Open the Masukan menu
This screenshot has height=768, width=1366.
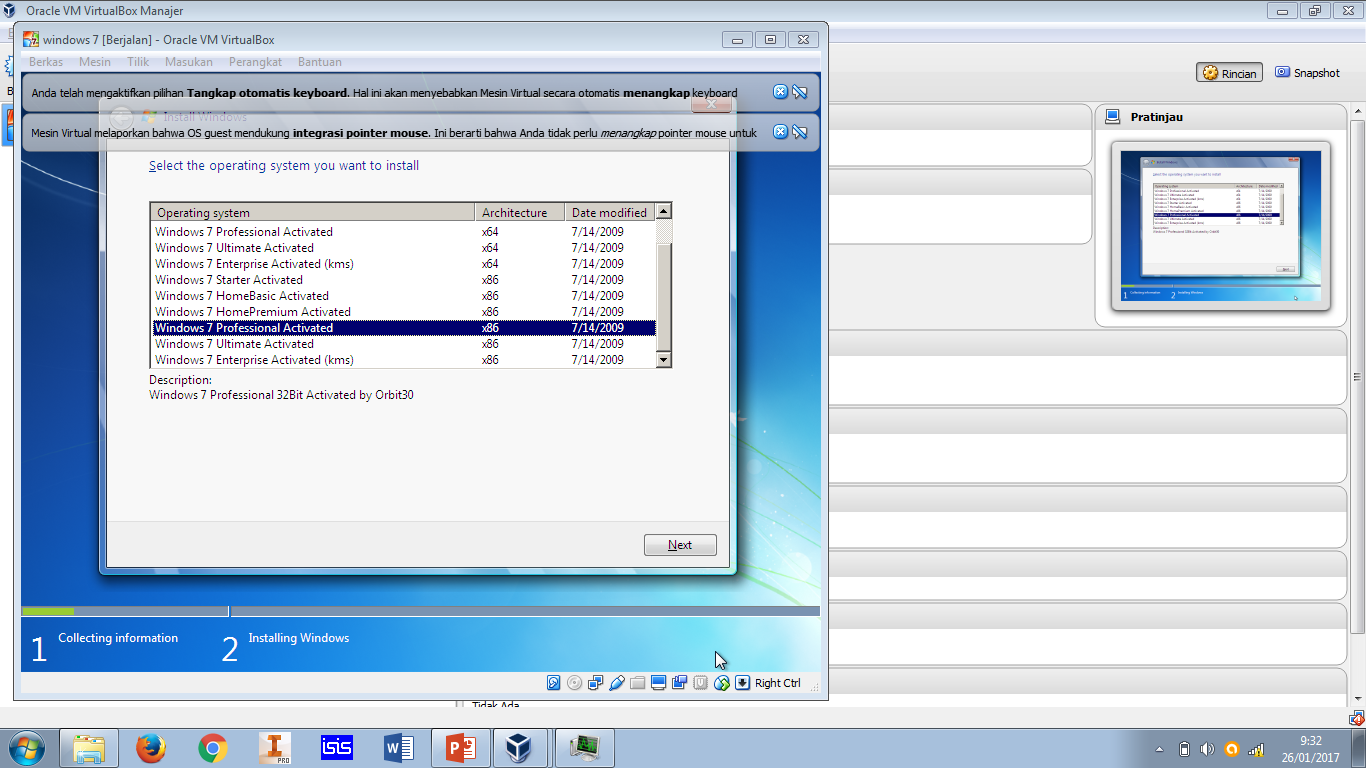coord(189,62)
